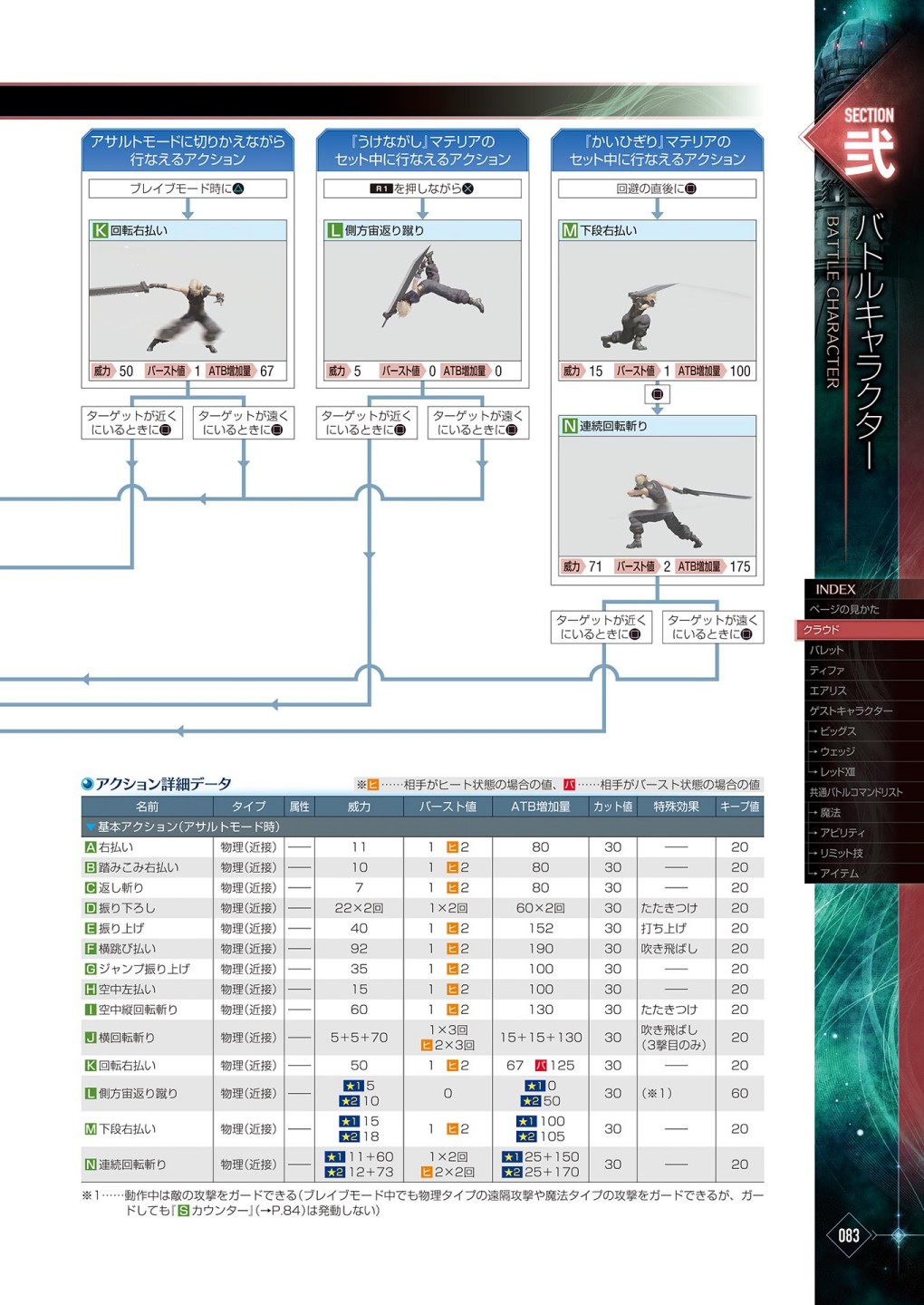The width and height of the screenshot is (924, 1305).
Task: Click the ブレイブモード時に△ condition box
Action: tap(188, 188)
